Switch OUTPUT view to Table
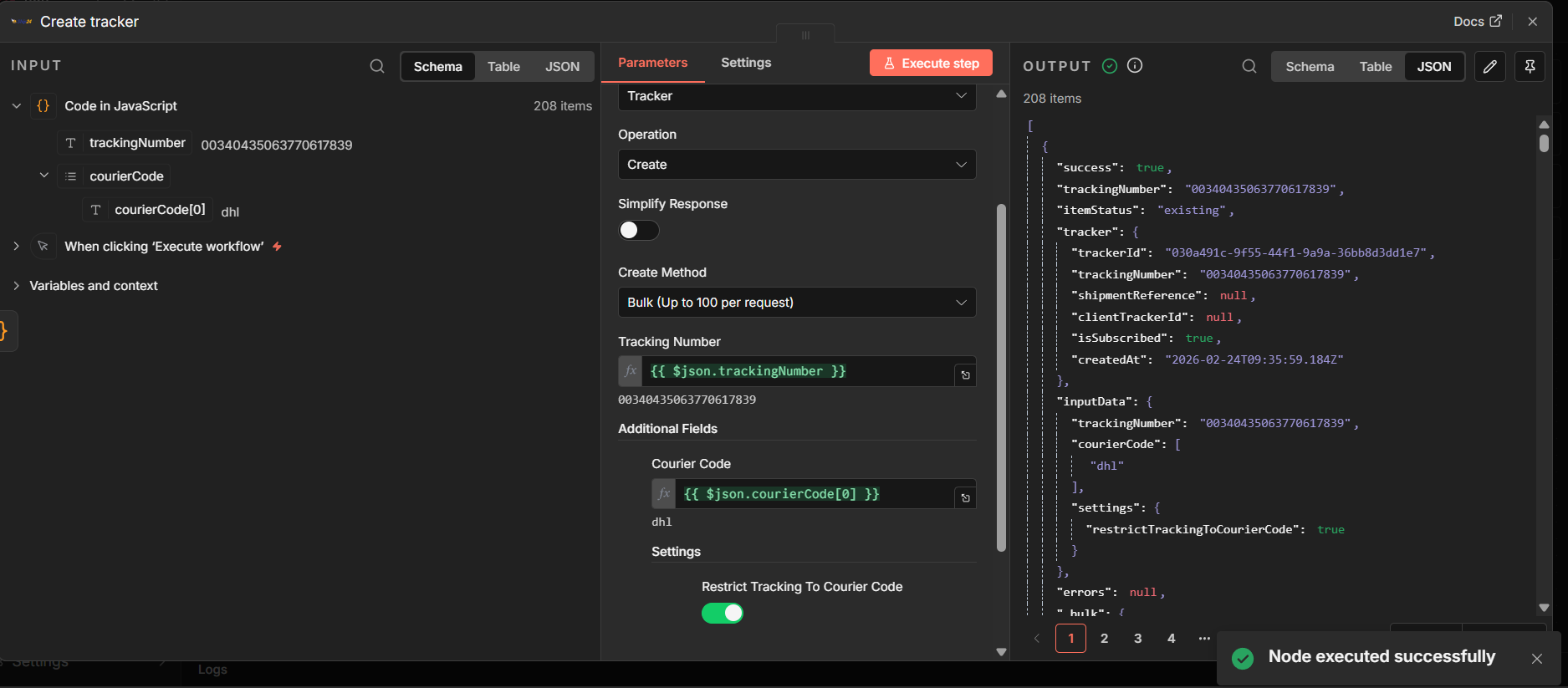The height and width of the screenshot is (688, 1568). click(x=1376, y=67)
